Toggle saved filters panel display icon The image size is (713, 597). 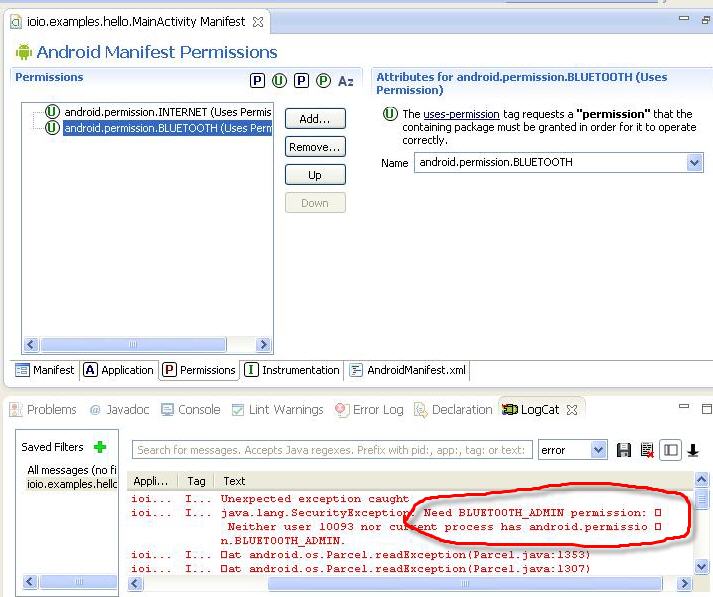[671, 450]
